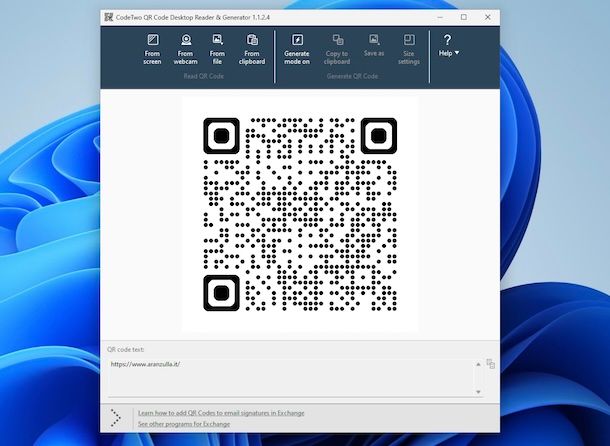Read QR code From screen
This screenshot has width=610, height=446.
(152, 49)
